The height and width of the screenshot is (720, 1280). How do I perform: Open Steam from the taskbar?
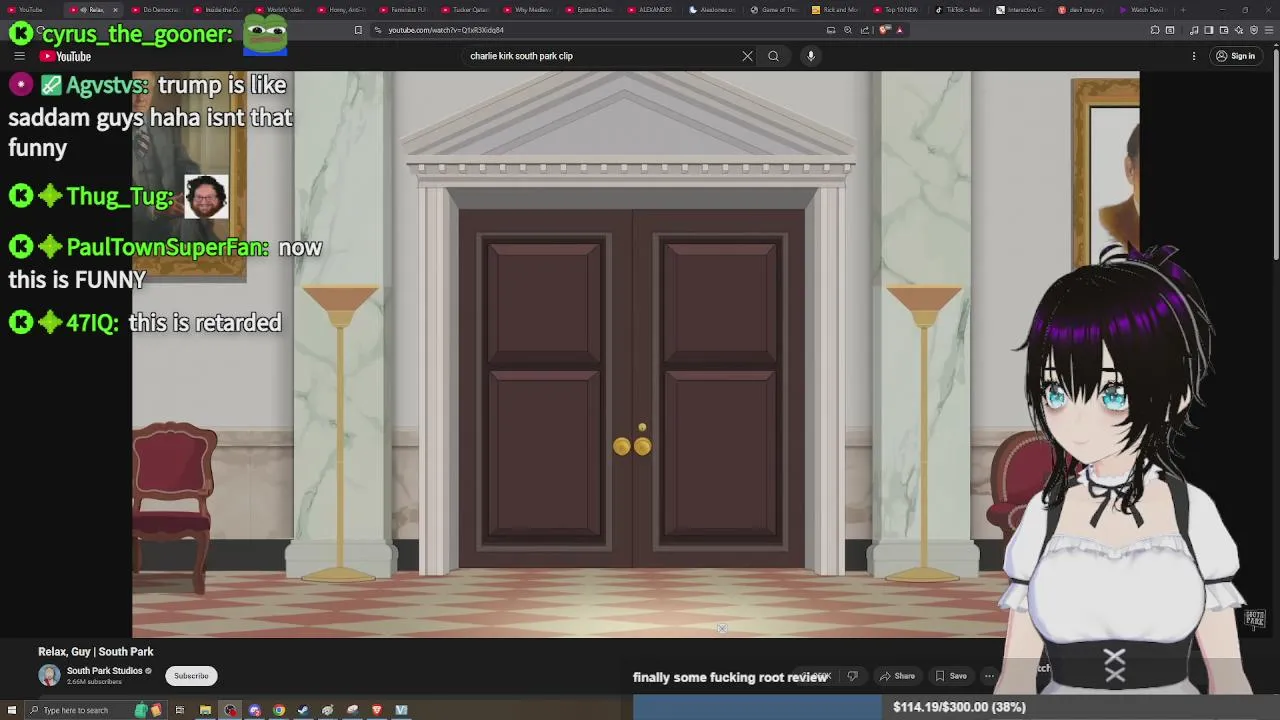303,710
